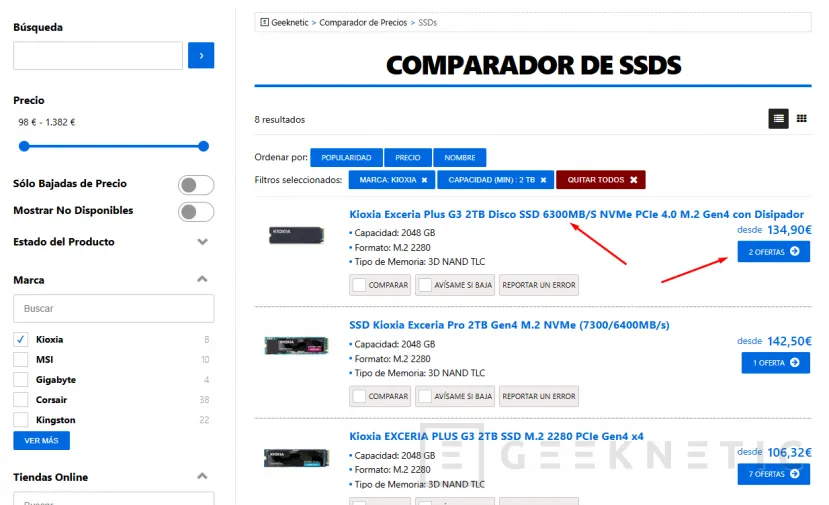
Task: Open 1 Oferta for Exceria Pro
Action: tap(776, 363)
